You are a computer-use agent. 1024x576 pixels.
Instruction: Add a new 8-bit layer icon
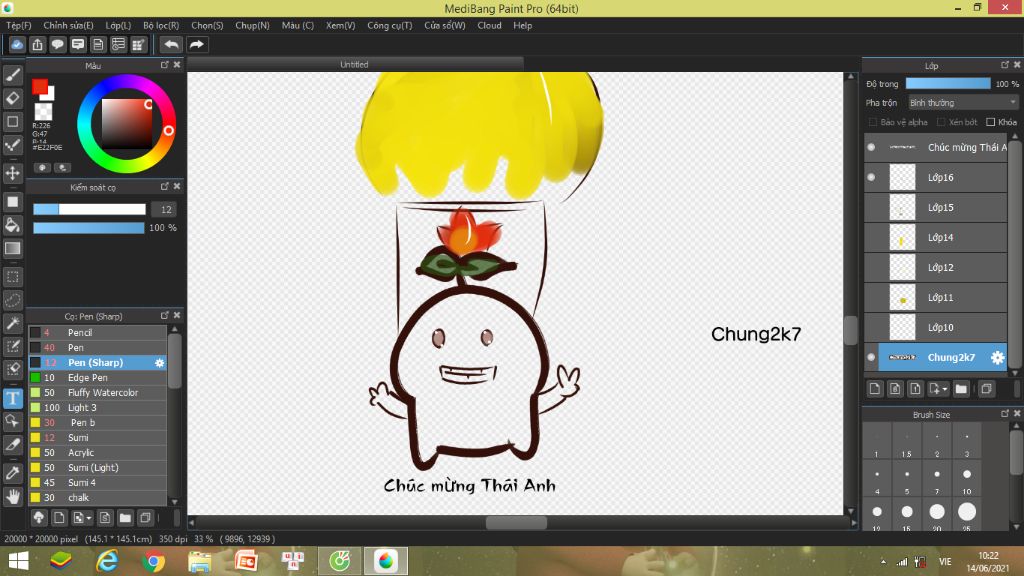895,389
